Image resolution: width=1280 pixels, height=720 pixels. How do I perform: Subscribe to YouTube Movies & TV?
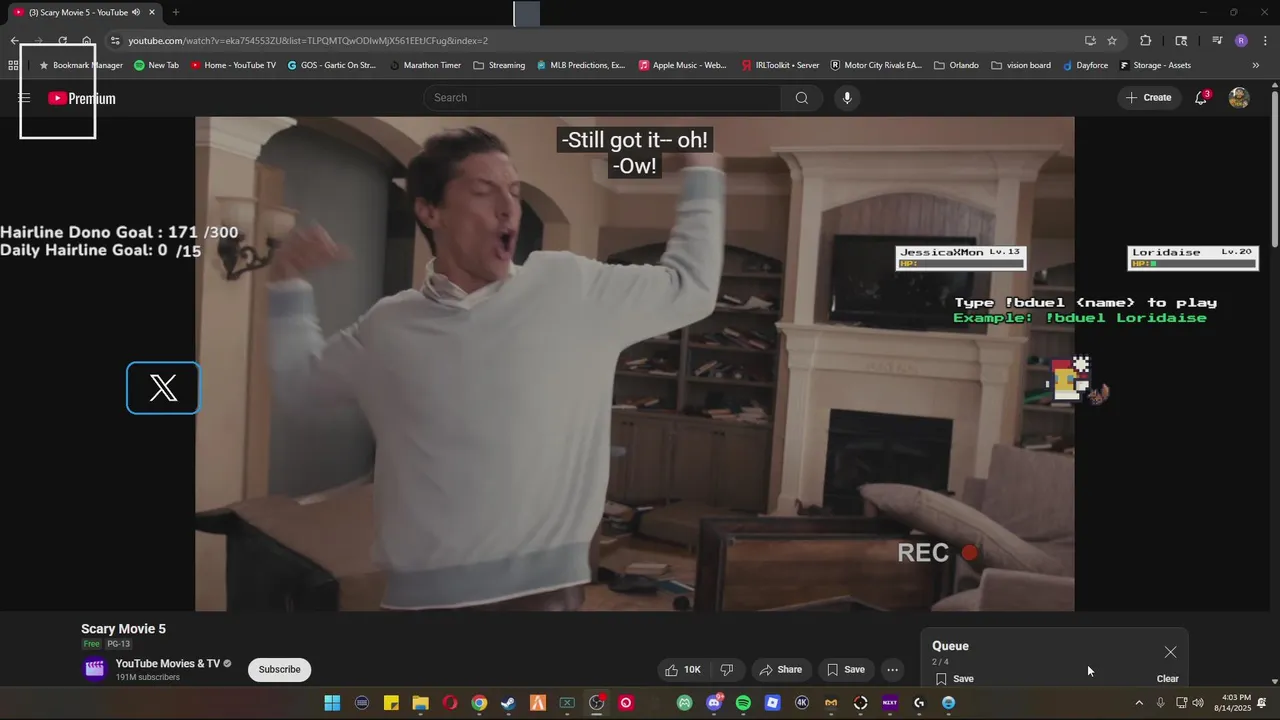click(x=279, y=670)
